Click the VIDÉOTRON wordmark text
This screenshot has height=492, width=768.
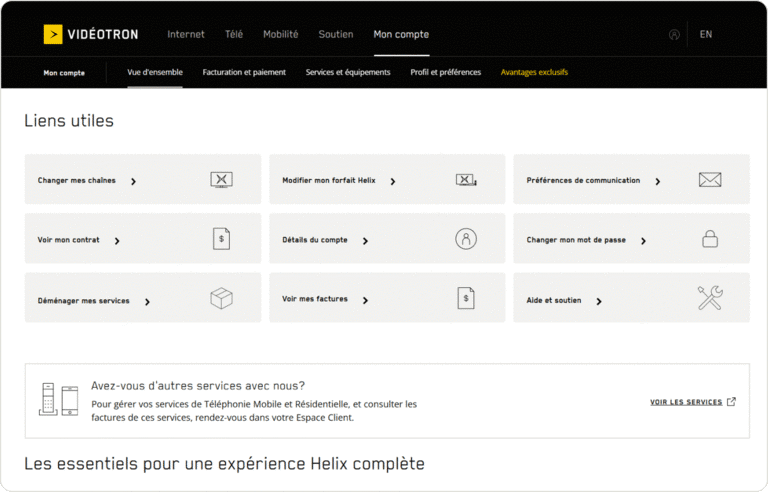[x=103, y=34]
